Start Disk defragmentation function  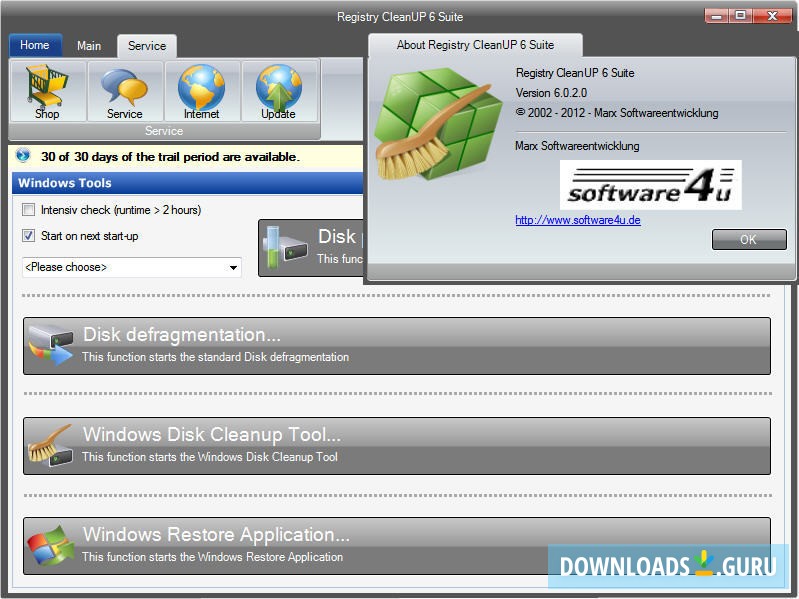tap(397, 346)
